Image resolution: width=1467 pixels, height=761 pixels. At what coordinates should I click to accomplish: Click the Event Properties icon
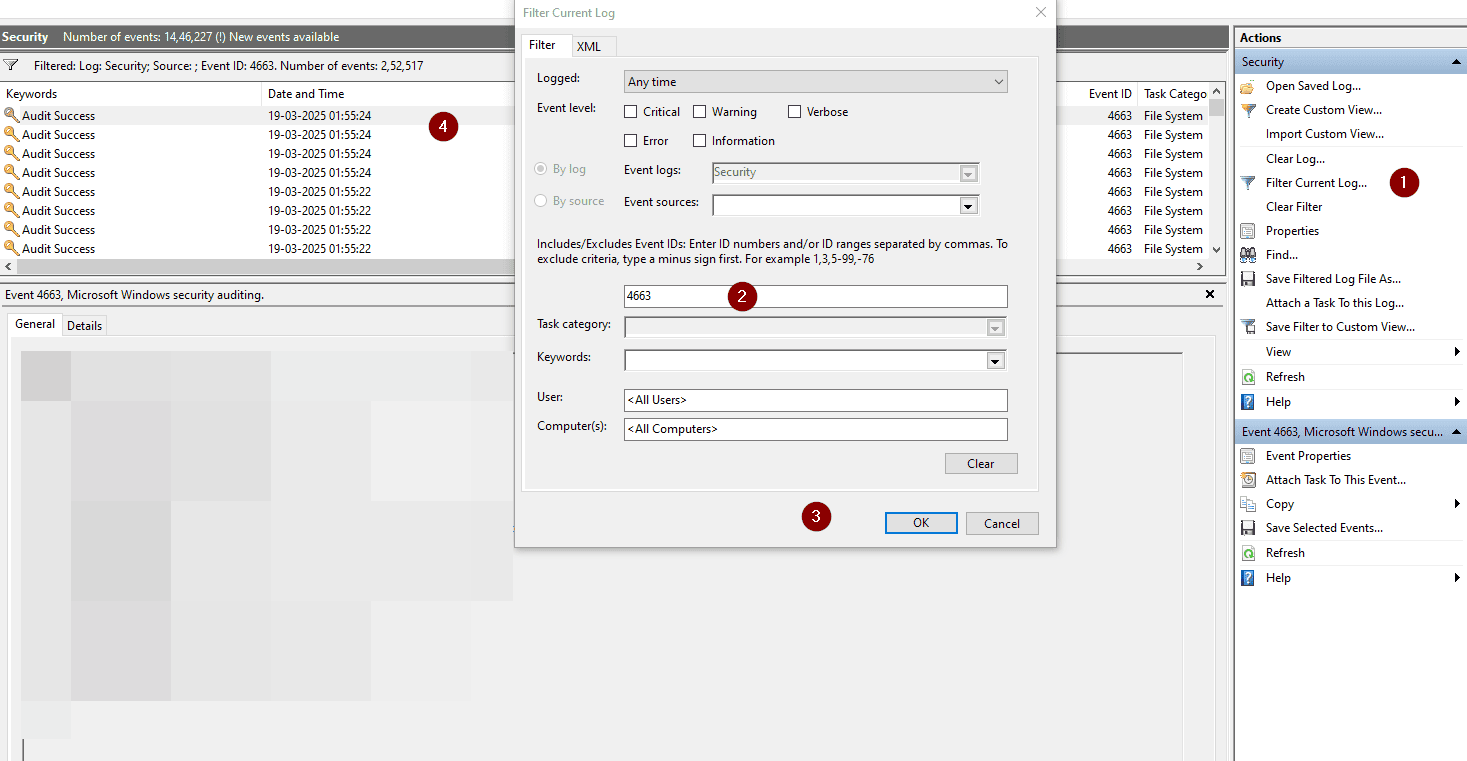[1247, 456]
